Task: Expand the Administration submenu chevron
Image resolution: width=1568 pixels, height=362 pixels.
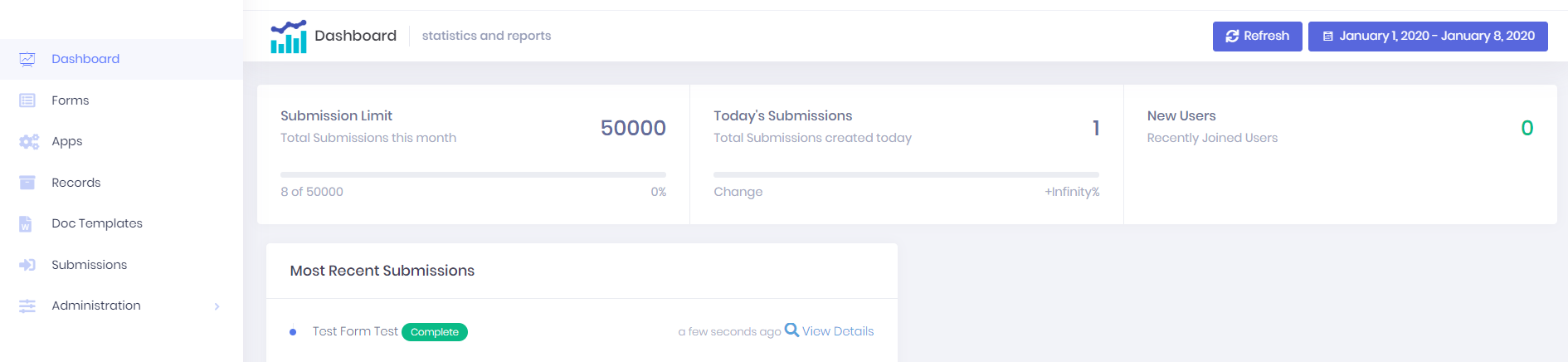Action: pos(217,306)
